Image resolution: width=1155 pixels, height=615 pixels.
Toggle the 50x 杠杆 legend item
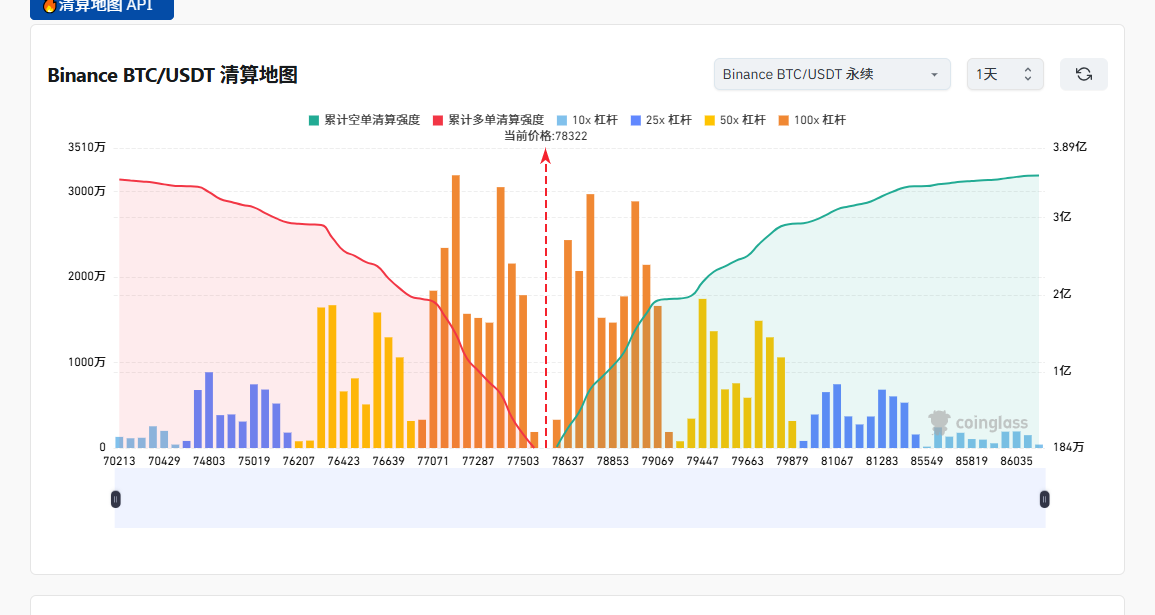735,120
